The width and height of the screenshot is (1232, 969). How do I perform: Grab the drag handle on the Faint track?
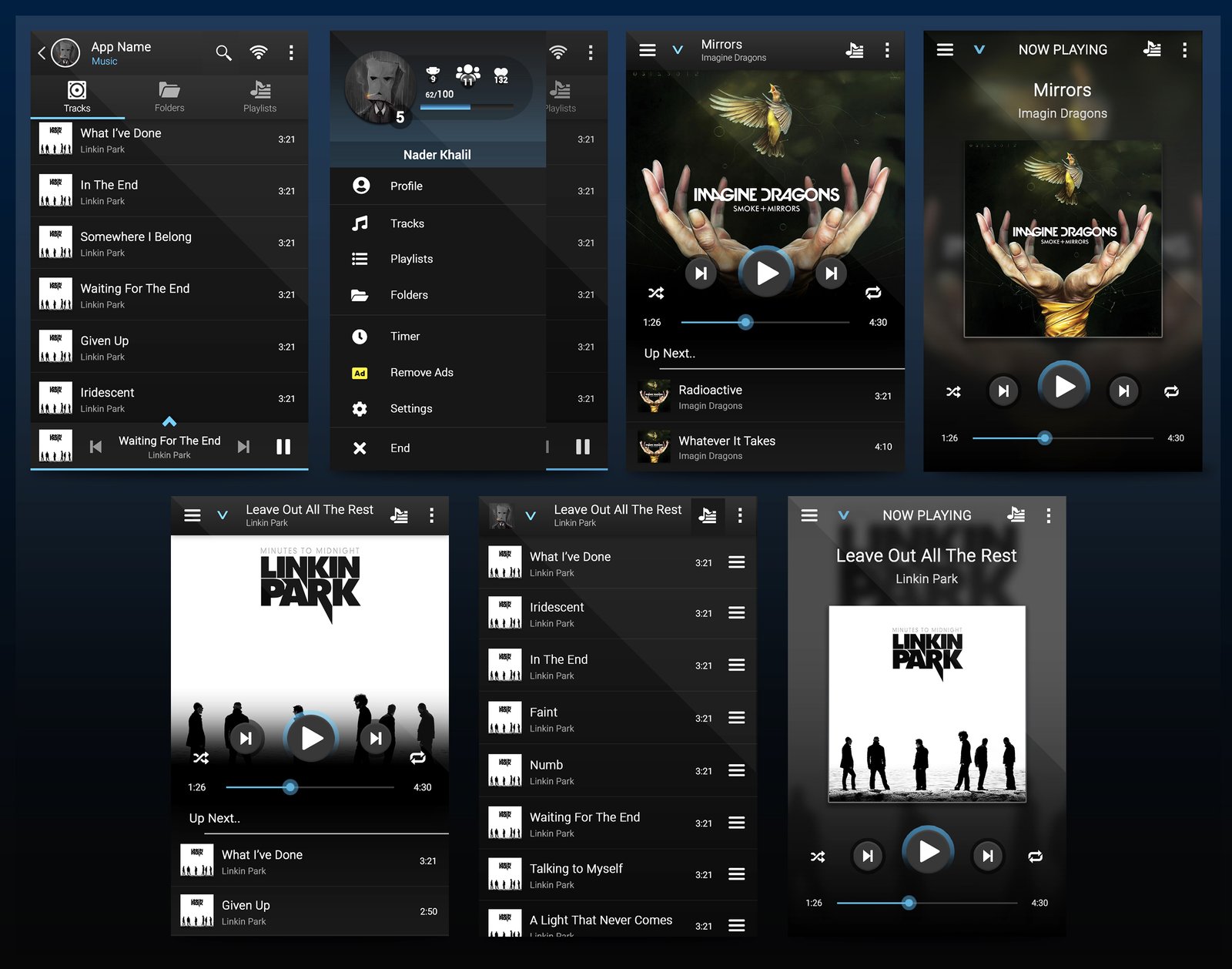point(736,718)
